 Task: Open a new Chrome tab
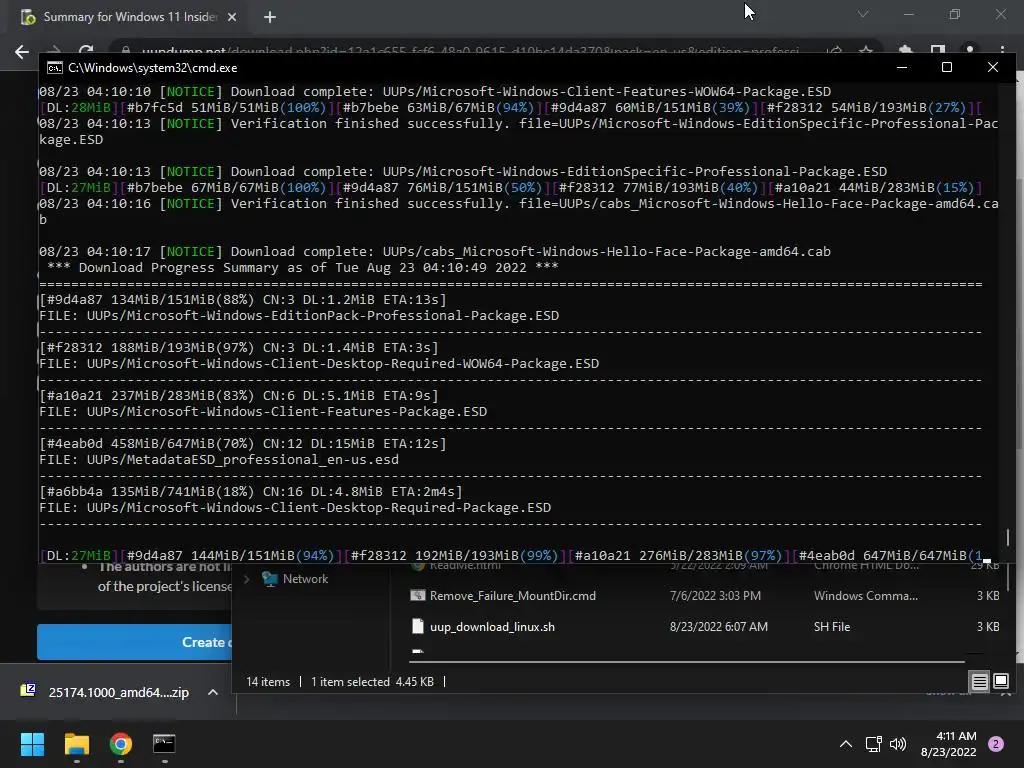pos(270,17)
